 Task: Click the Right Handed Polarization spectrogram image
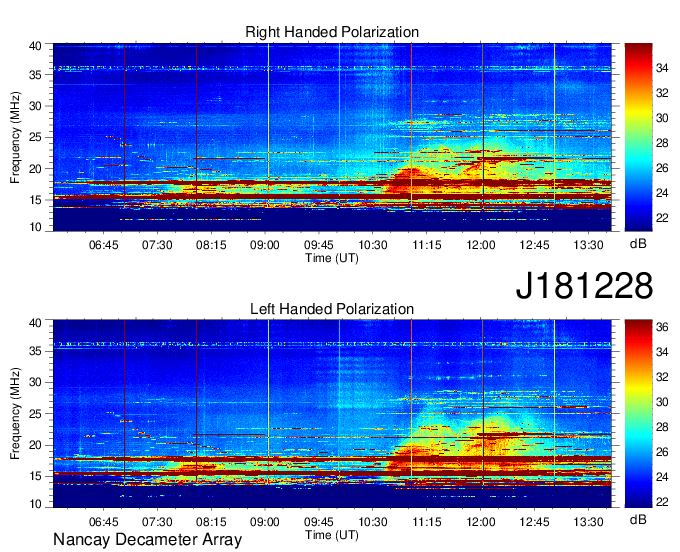coord(332,137)
